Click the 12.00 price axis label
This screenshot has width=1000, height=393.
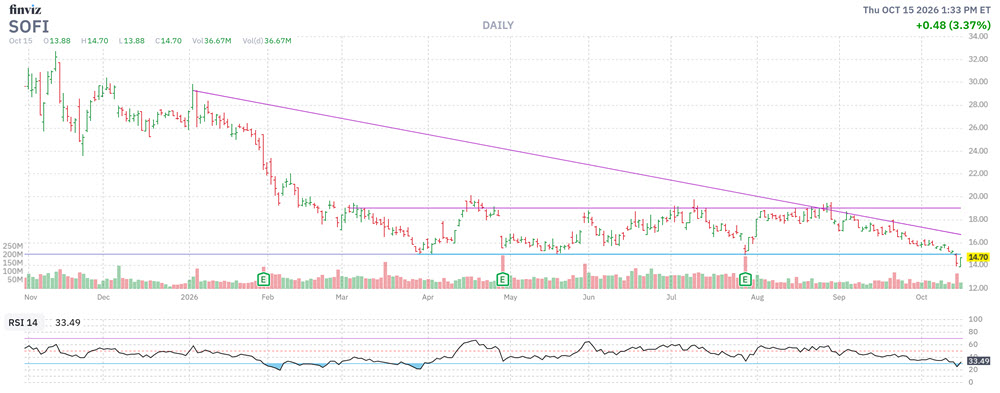[978, 288]
